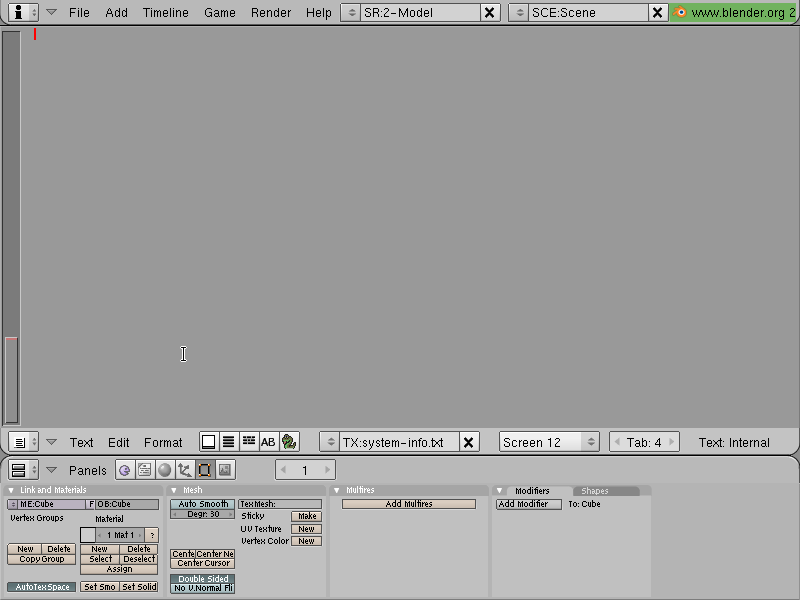Open the Render menu
Screen dimensions: 800x600
point(271,13)
